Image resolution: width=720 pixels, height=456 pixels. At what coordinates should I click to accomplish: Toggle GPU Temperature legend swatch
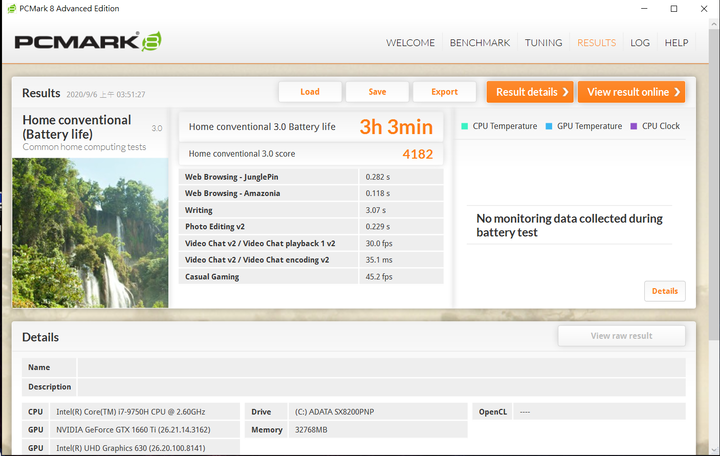(549, 126)
